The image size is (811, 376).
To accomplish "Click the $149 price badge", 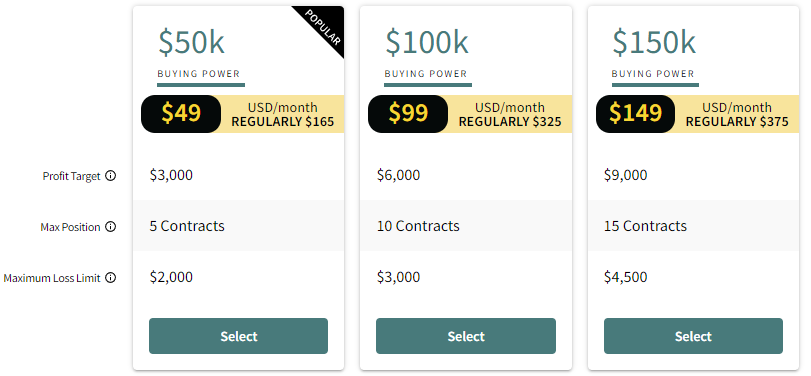I will click(635, 113).
